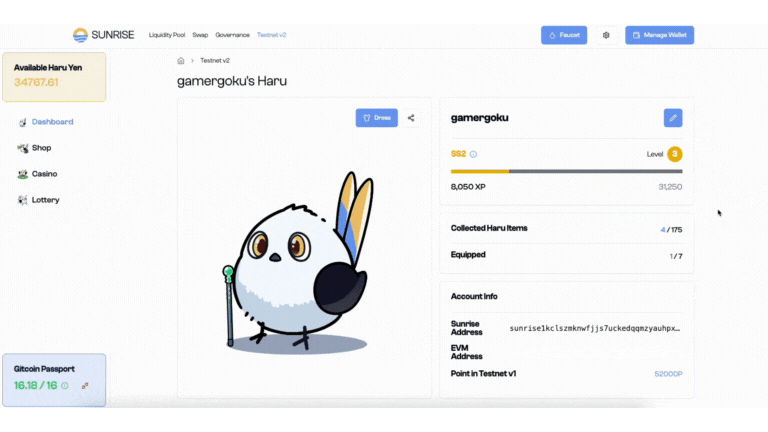This screenshot has height=432, width=768.
Task: Click the Sunrise logo
Action: (x=103, y=35)
